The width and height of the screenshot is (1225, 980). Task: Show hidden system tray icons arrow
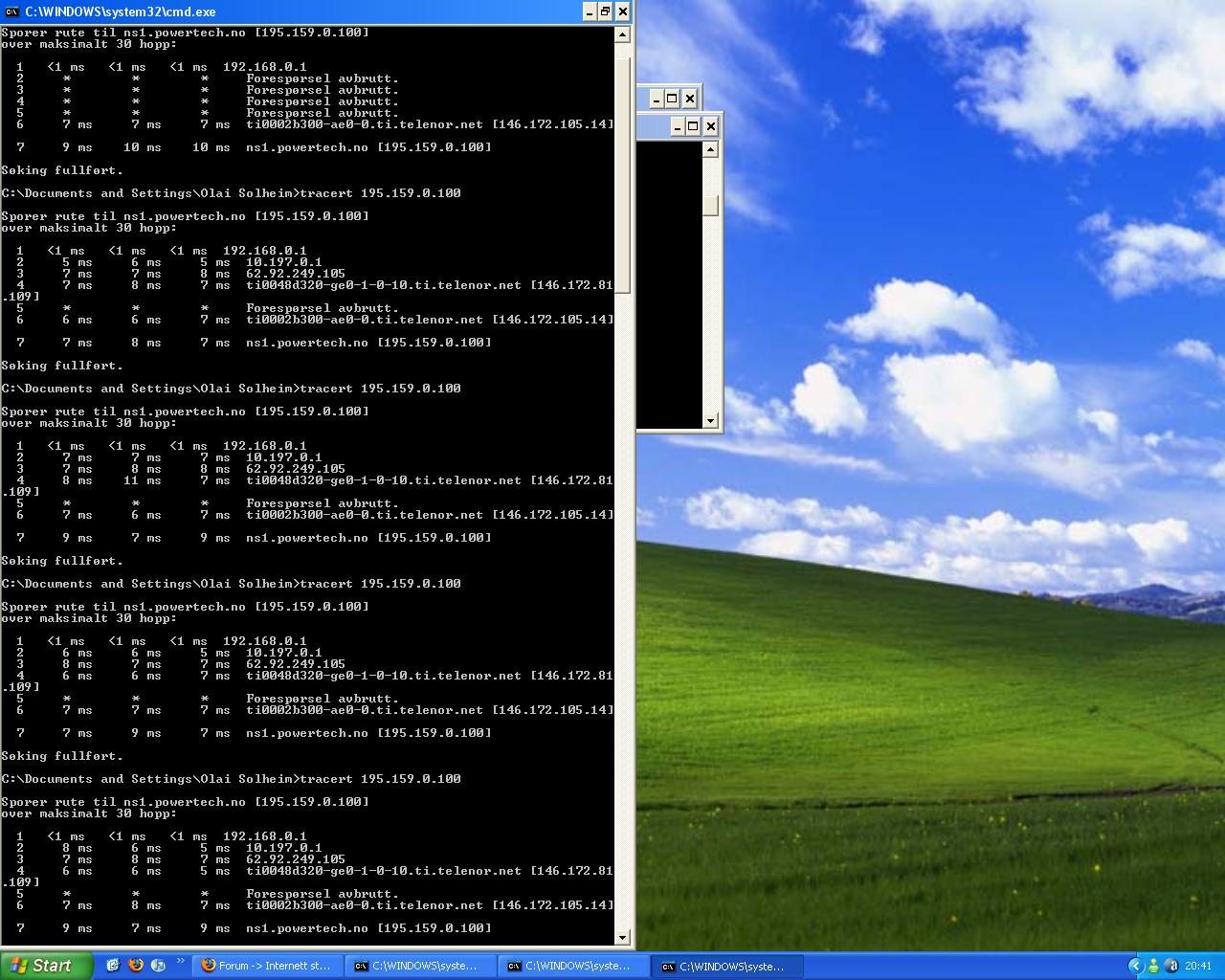tap(1136, 967)
